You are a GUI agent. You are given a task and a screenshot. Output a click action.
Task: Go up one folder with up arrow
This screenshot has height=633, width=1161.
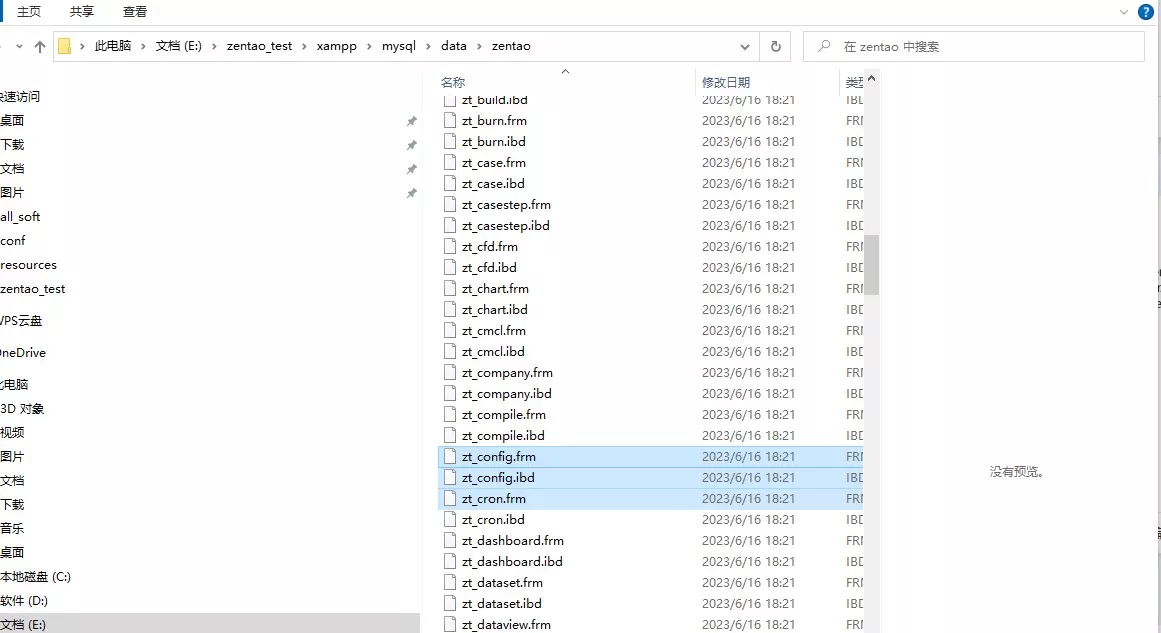tap(40, 47)
